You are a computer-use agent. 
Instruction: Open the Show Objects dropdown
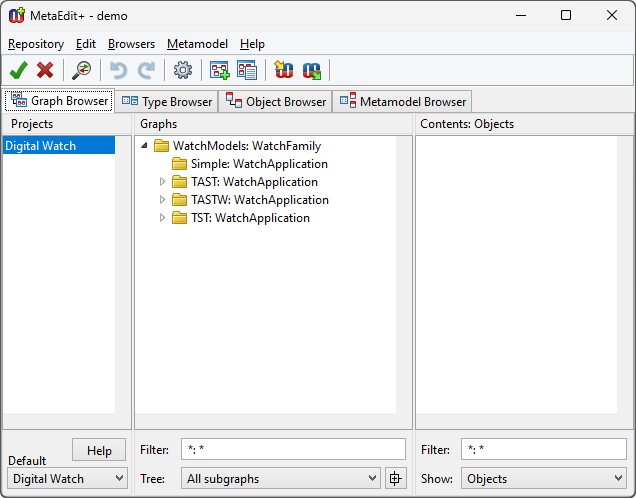click(544, 479)
